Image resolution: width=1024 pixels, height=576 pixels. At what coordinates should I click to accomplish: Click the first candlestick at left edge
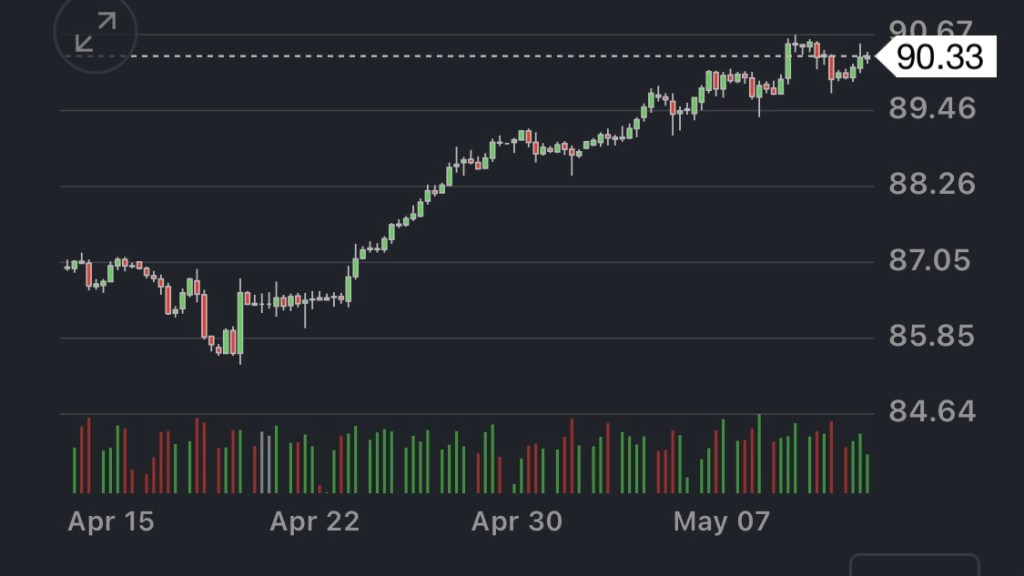[x=67, y=265]
